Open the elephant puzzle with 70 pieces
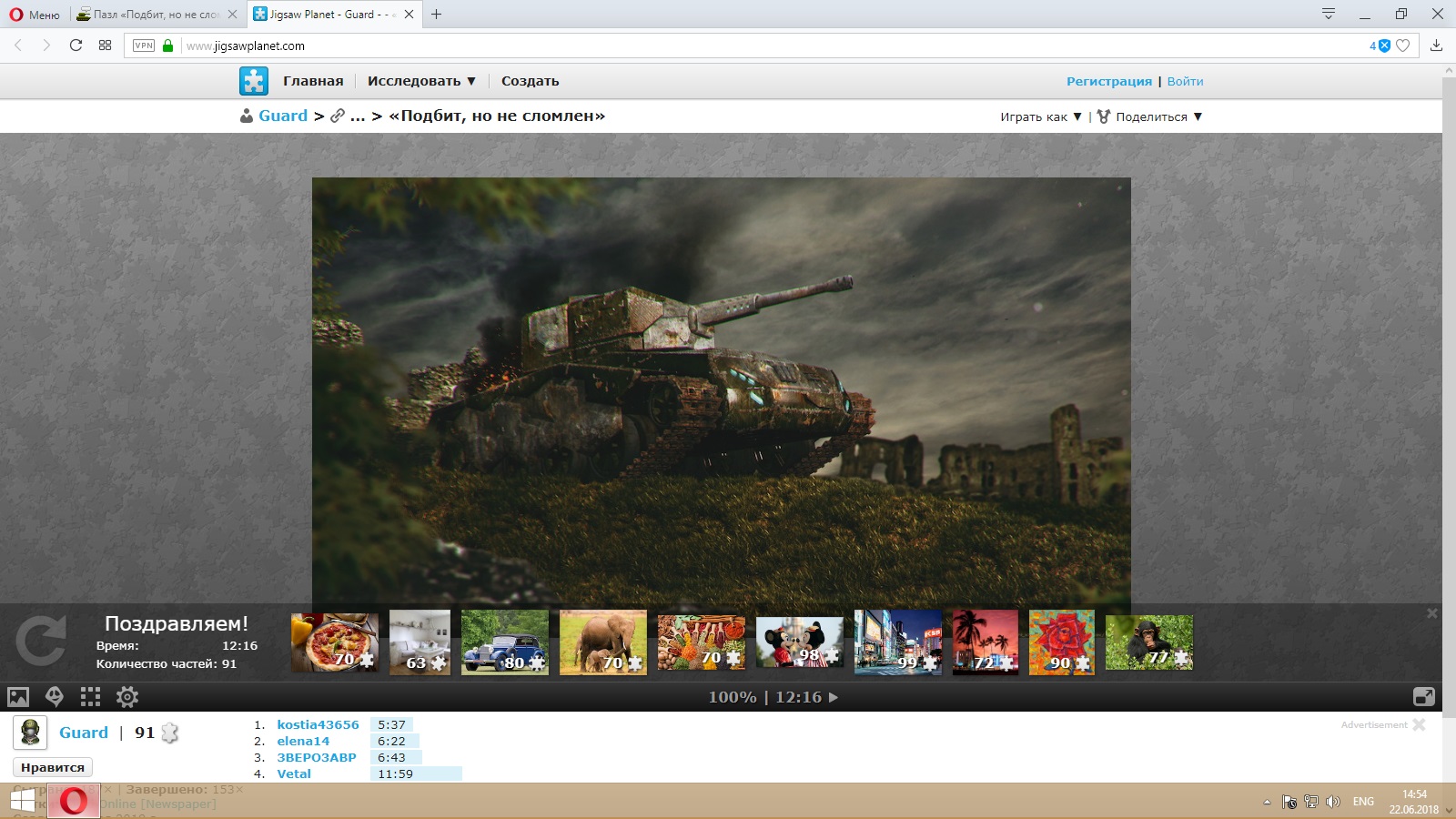The image size is (1456, 819). (x=603, y=642)
